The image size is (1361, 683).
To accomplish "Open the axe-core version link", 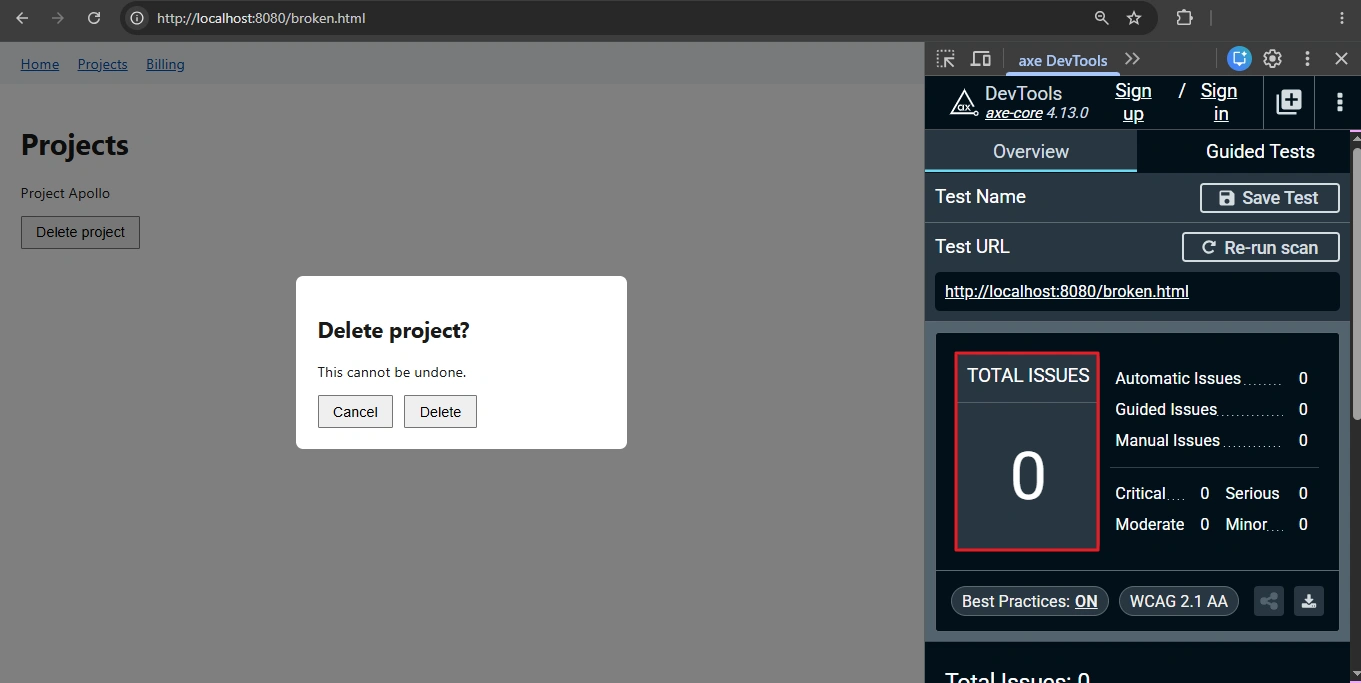I will [x=1014, y=113].
